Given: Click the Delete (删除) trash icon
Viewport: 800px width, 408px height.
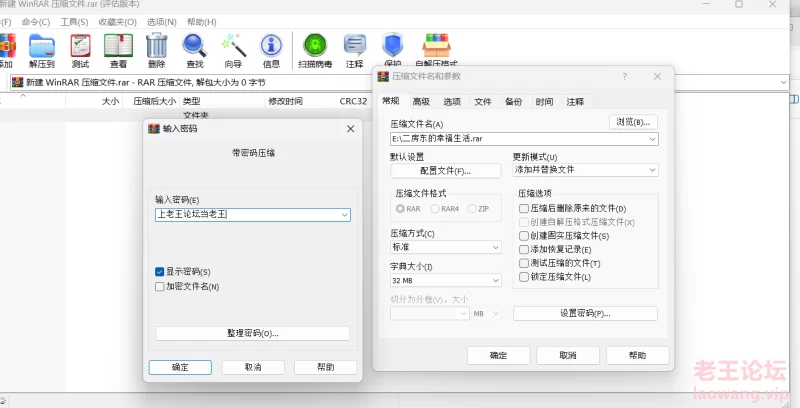Looking at the screenshot, I should coord(157,50).
